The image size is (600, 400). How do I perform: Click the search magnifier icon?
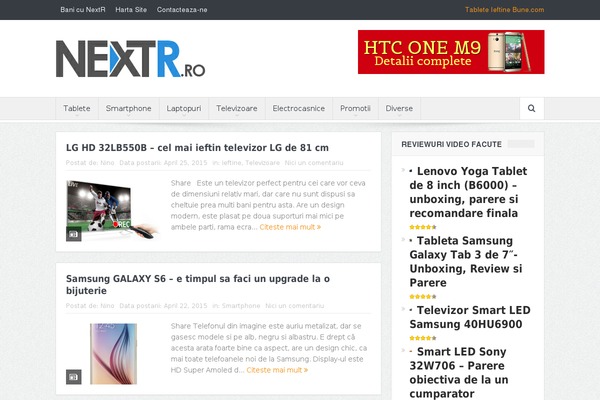coord(531,108)
